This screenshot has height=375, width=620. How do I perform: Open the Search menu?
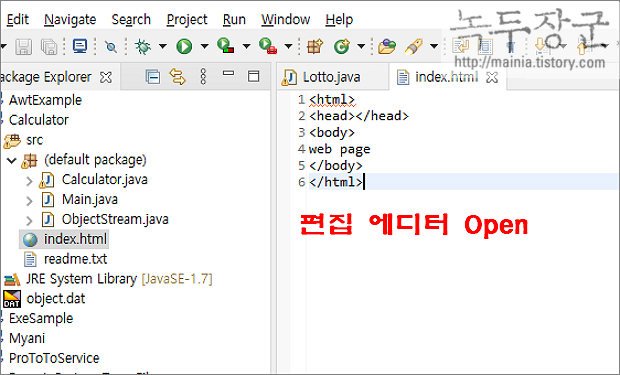click(131, 19)
